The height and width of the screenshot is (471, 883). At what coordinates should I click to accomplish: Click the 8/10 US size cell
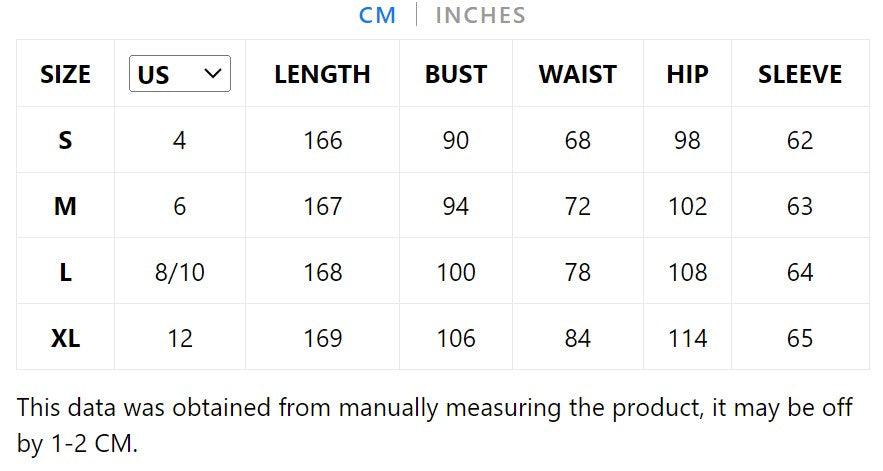180,272
